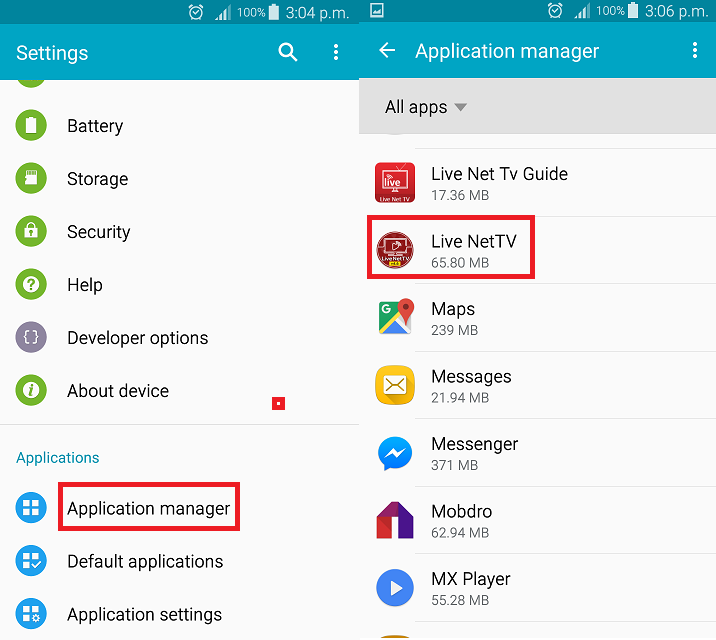Tap the 62.94 MB size text
This screenshot has width=716, height=640.
pos(460,533)
